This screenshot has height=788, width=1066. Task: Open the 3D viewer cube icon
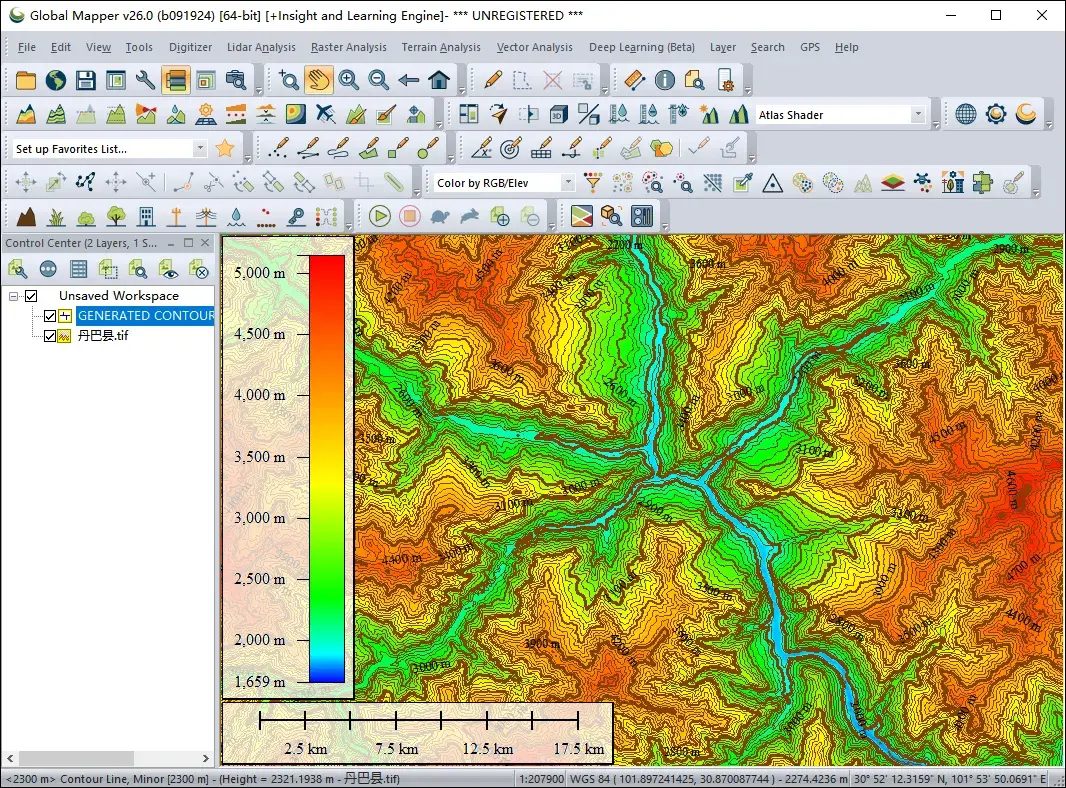(559, 115)
